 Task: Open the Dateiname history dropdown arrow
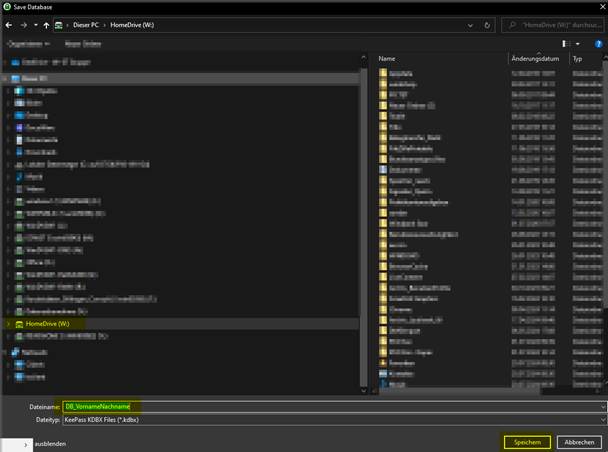pos(603,407)
